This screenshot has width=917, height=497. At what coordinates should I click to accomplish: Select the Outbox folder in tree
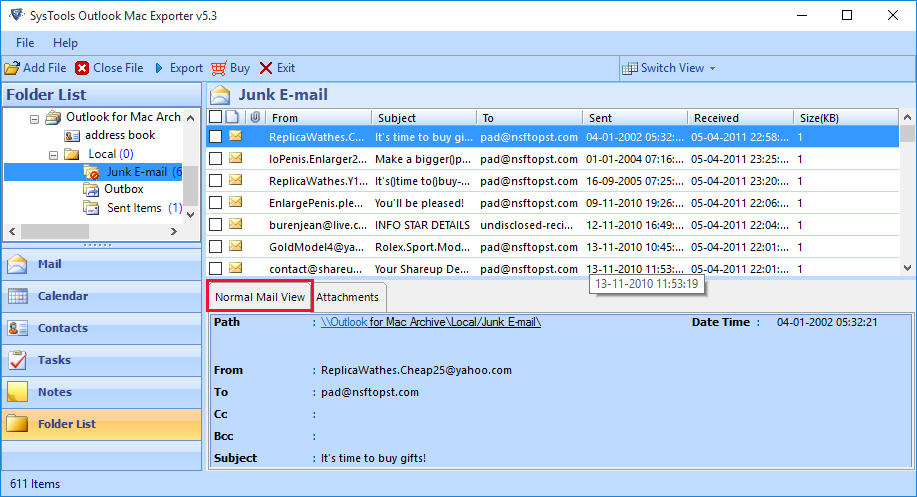pos(123,189)
